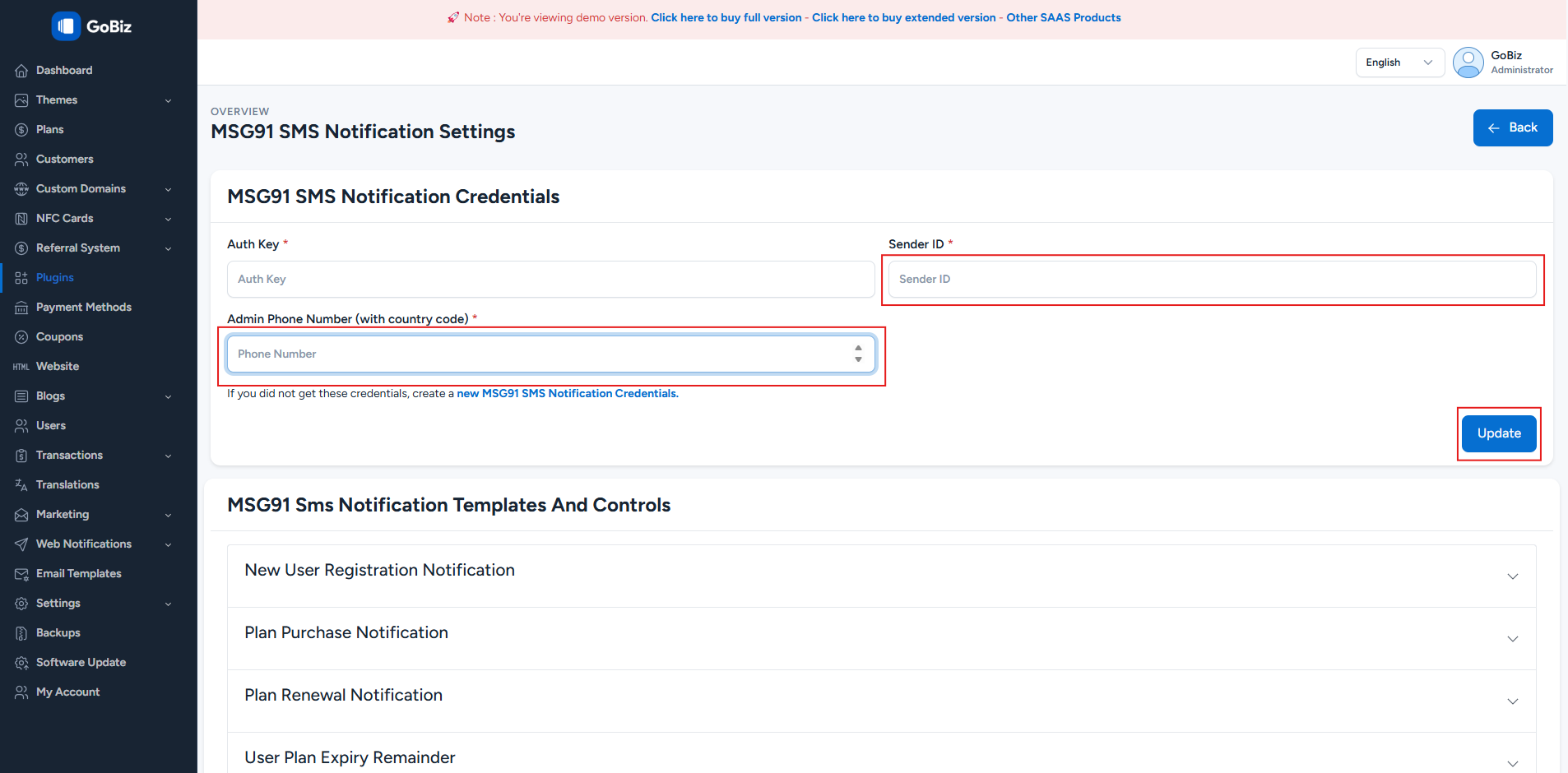Image resolution: width=1568 pixels, height=773 pixels.
Task: Open Payment Methods in sidebar
Action: [83, 308]
